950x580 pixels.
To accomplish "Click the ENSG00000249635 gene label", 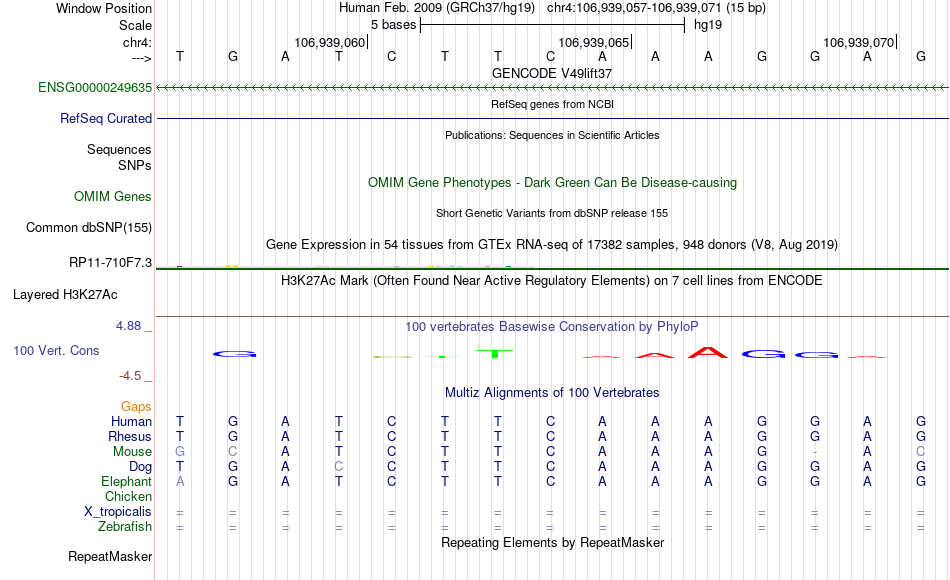I will coord(95,87).
